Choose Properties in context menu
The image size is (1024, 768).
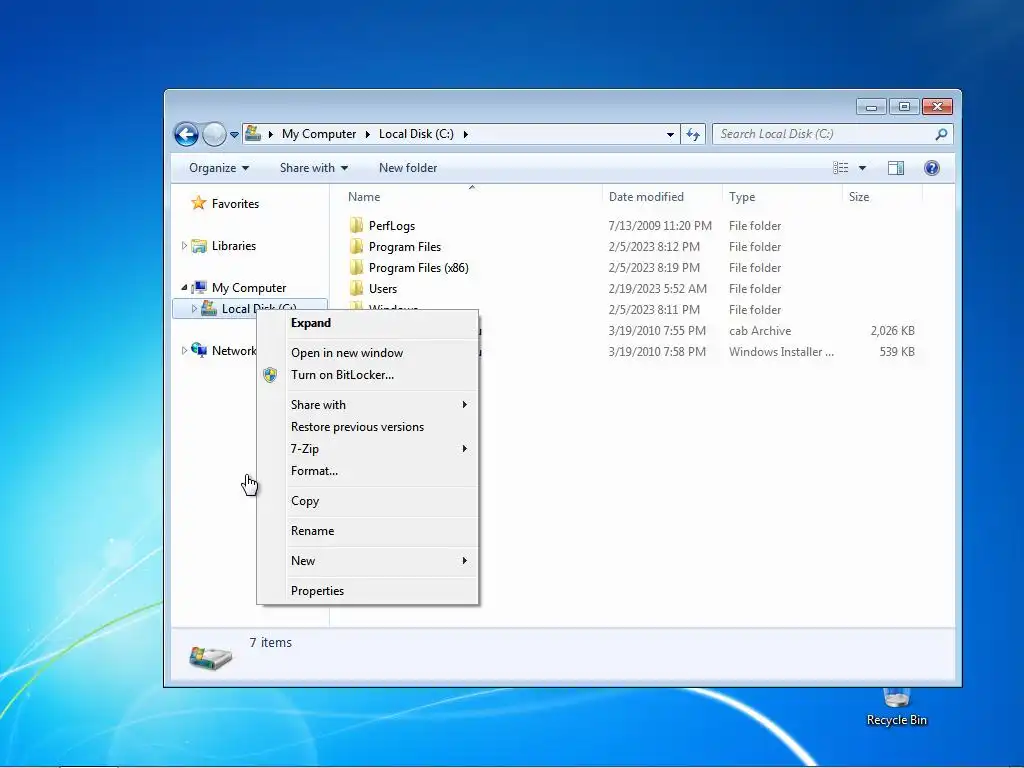point(368,591)
